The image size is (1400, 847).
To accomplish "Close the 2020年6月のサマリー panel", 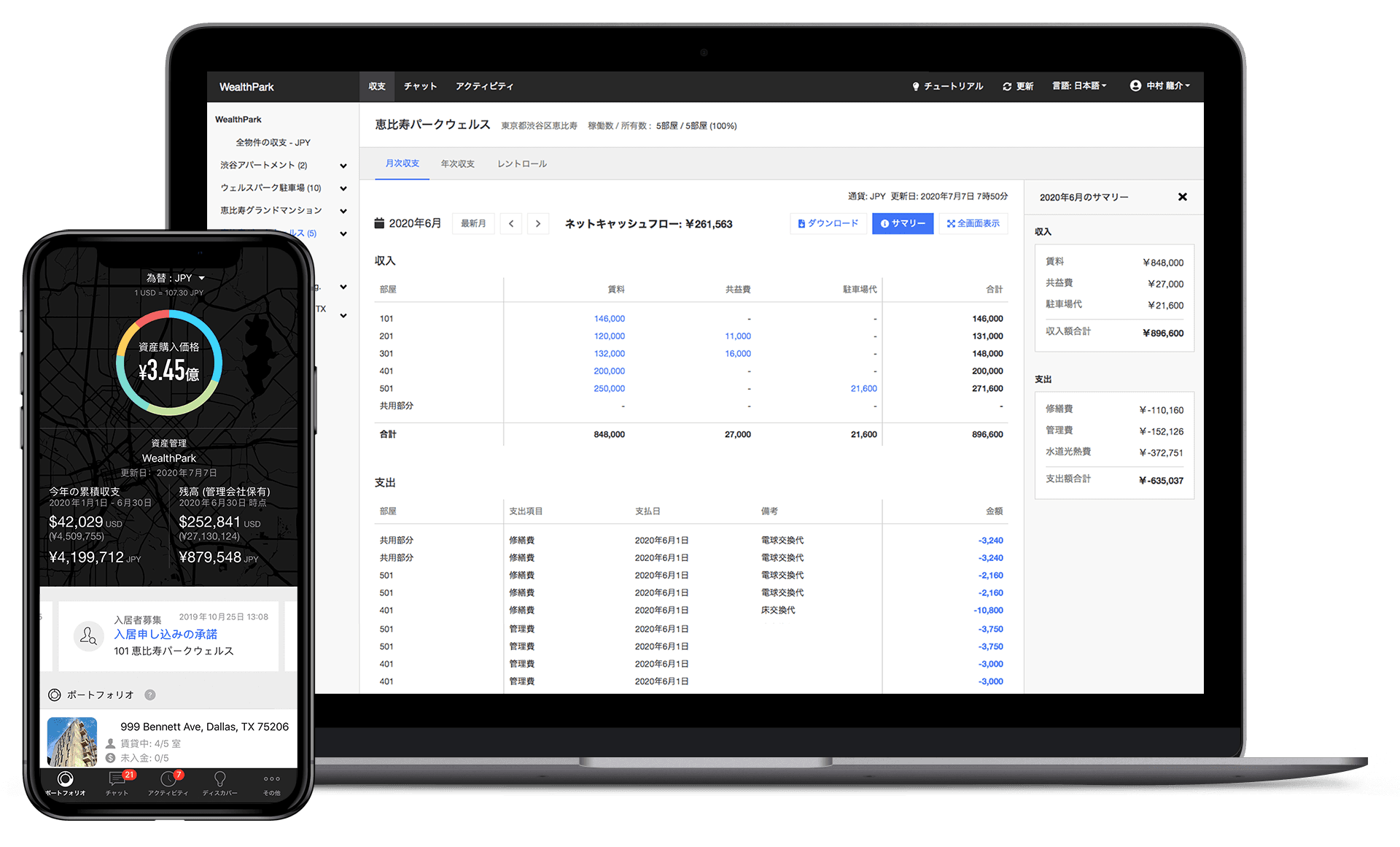I will (x=1183, y=197).
